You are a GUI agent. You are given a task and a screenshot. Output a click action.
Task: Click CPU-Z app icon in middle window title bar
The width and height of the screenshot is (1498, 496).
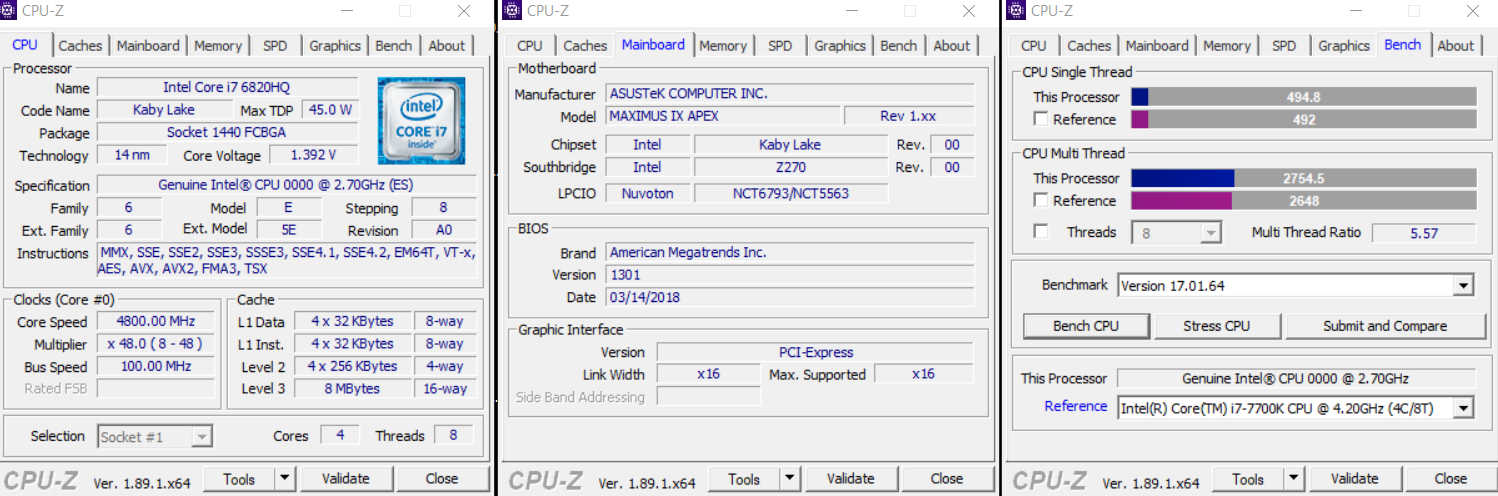513,10
